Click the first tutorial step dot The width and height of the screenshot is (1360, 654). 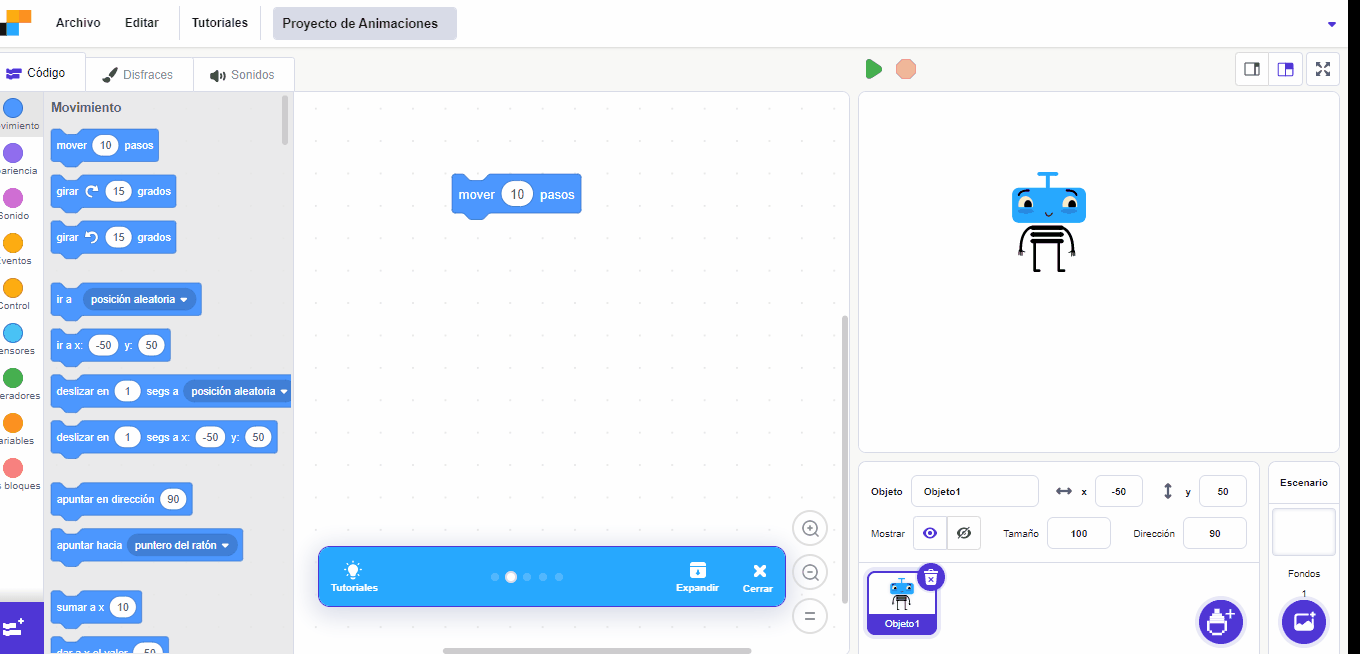point(495,577)
